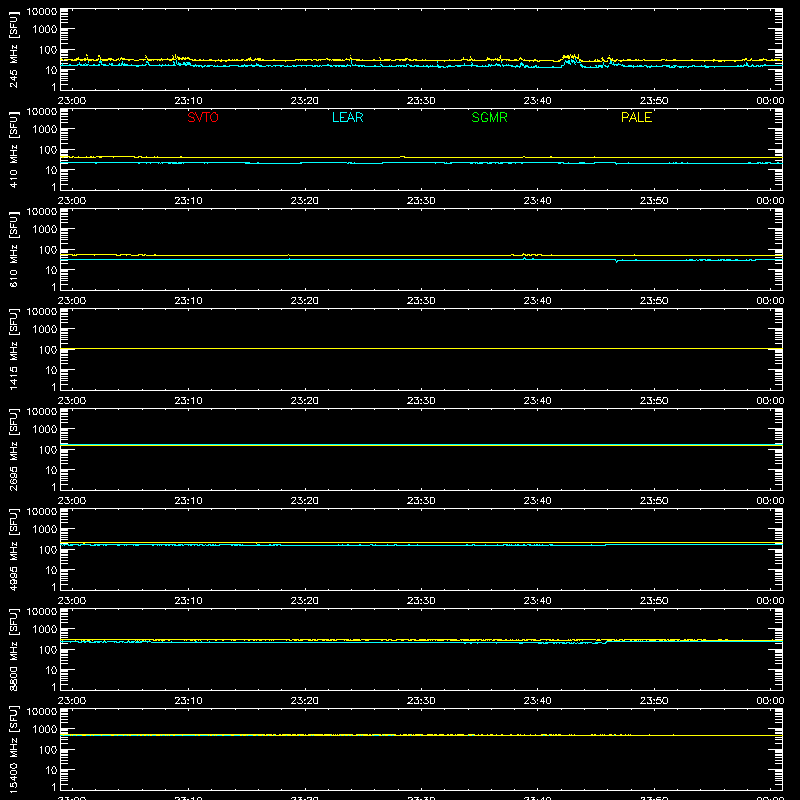Click the 23:20 tick label under 4995 MHz panel
The image size is (800, 800).
(305, 601)
